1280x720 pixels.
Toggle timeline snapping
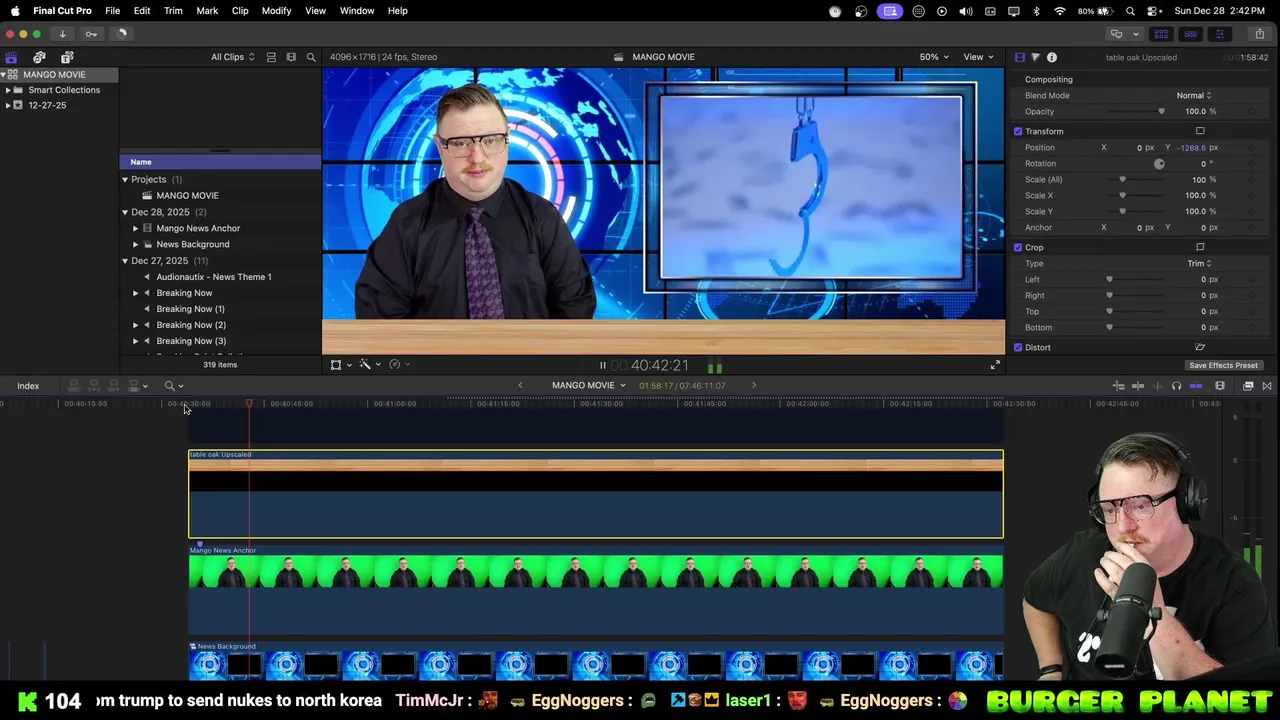[x=1195, y=386]
